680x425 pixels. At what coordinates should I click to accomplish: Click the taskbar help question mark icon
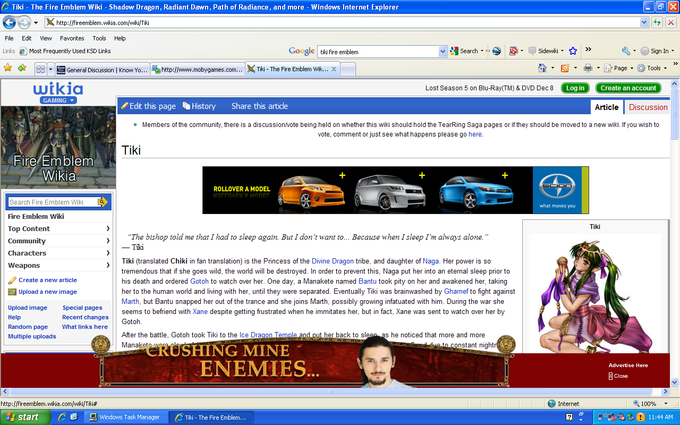pos(569,417)
